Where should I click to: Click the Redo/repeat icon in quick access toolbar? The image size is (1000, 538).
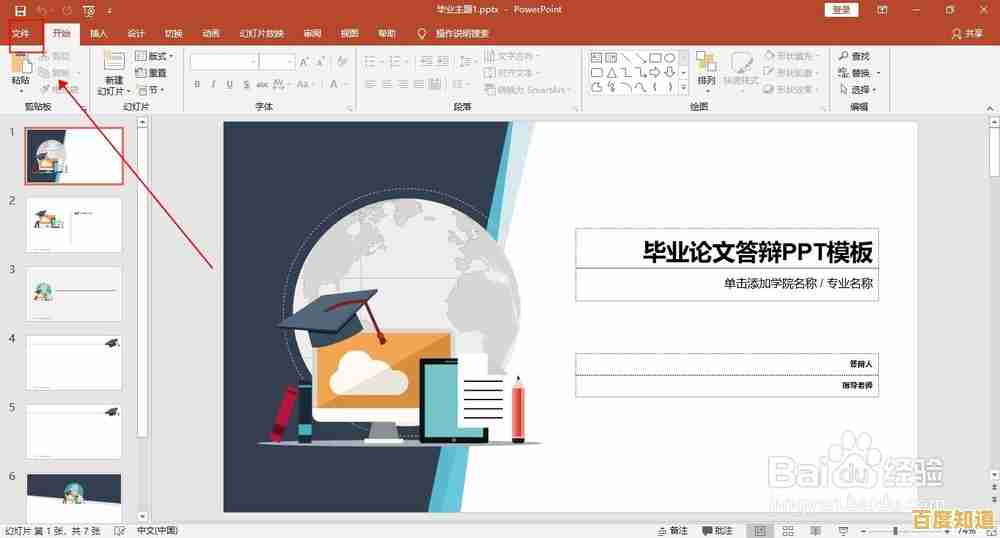pos(66,10)
